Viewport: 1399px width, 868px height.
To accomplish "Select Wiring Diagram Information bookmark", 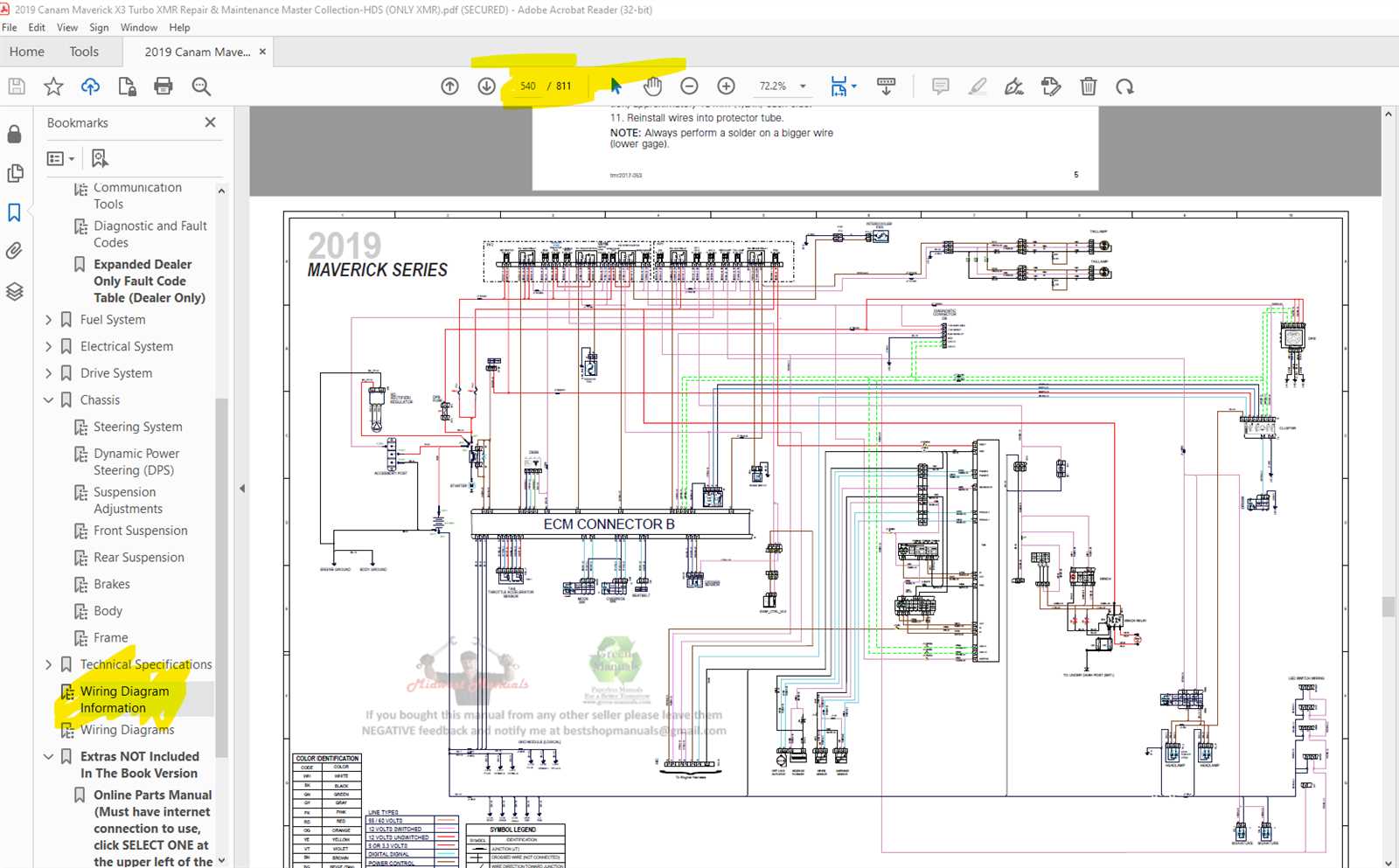I will 124,699.
